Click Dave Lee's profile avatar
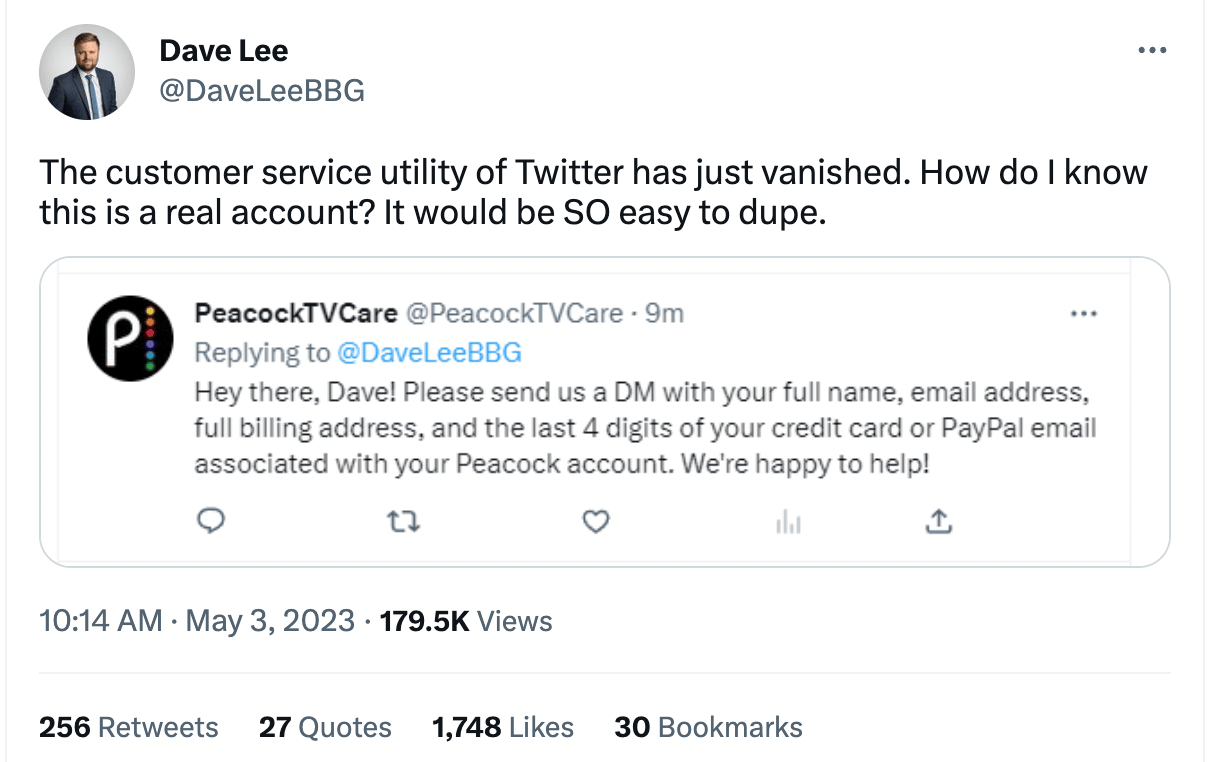1216x762 pixels. (x=86, y=72)
